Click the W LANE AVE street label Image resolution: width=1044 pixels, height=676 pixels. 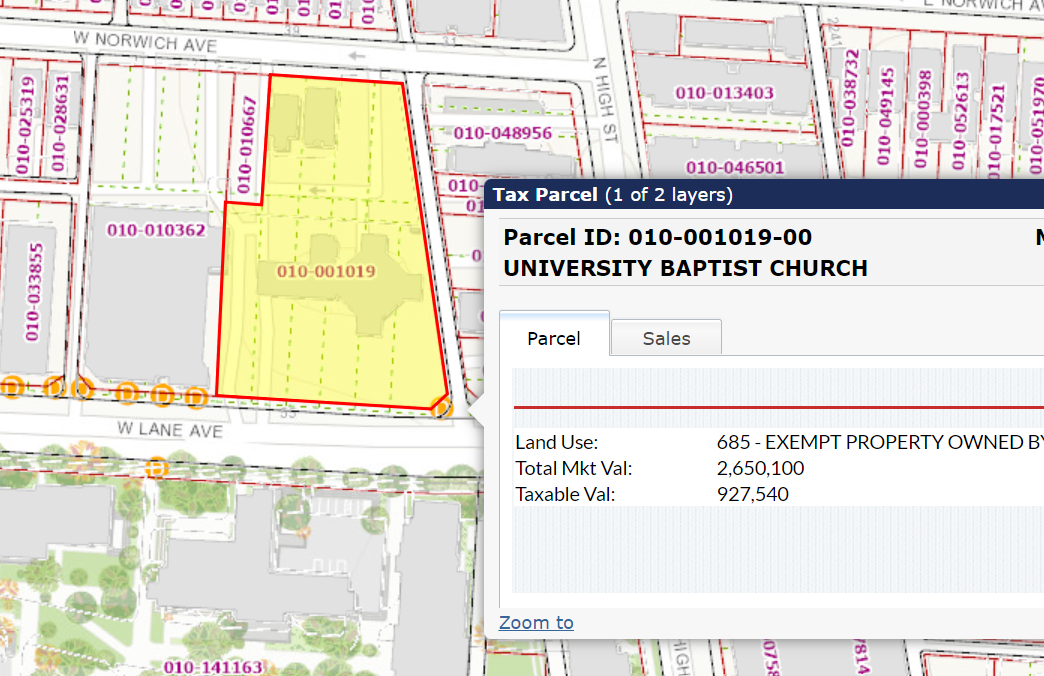[x=170, y=430]
